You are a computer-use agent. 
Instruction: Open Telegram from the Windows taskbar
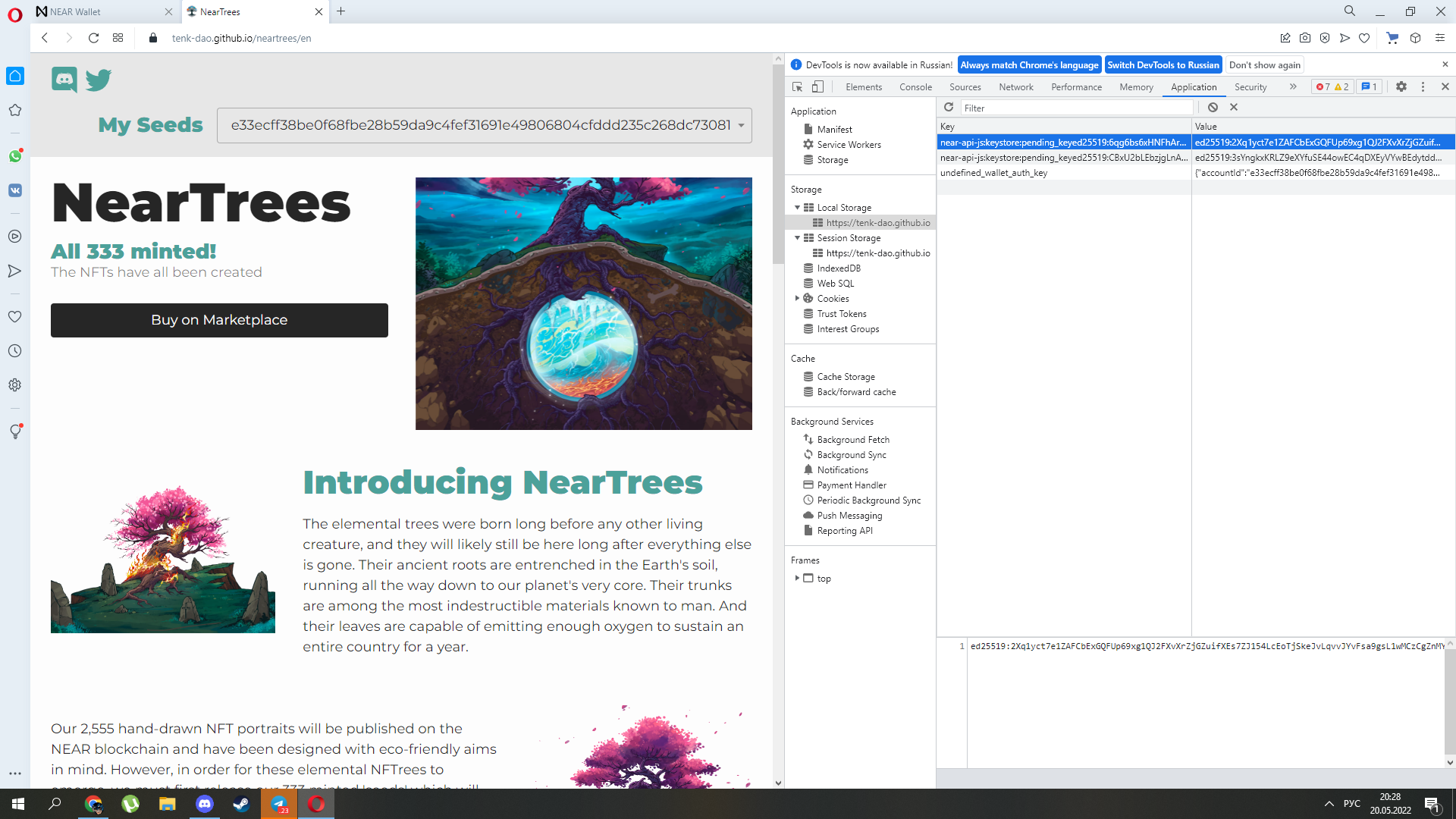pyautogui.click(x=279, y=804)
